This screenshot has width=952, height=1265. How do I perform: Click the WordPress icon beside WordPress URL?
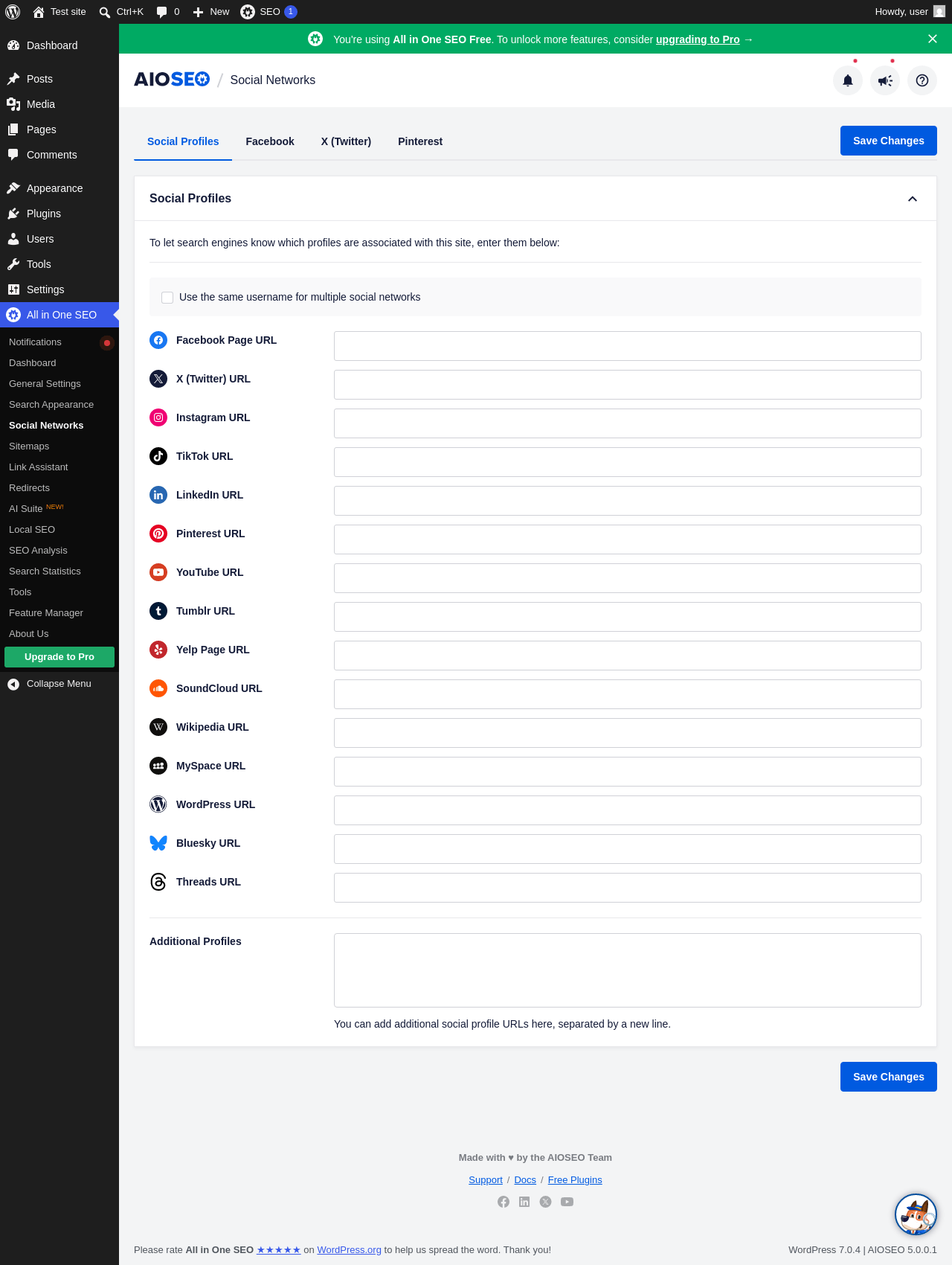(158, 804)
